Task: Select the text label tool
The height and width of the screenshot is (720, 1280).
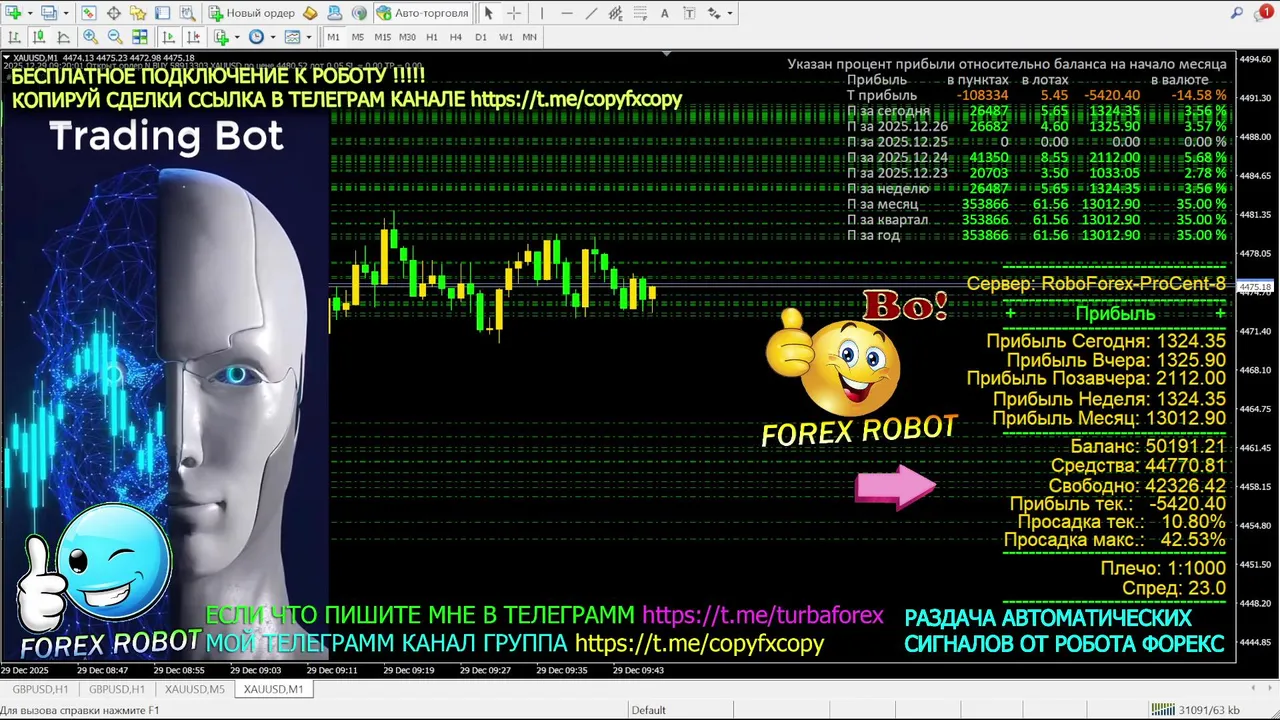Action: point(689,13)
